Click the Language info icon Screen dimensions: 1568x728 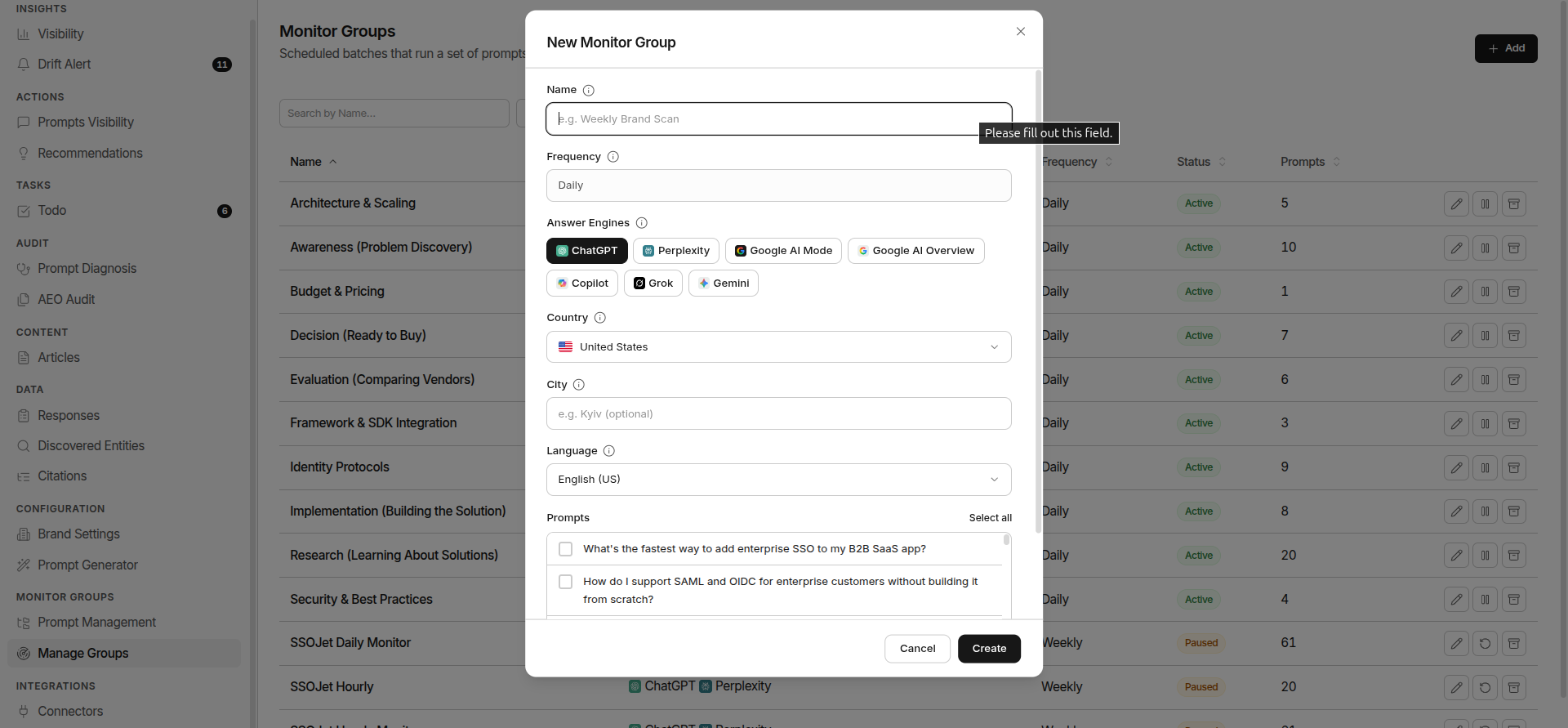click(x=608, y=451)
